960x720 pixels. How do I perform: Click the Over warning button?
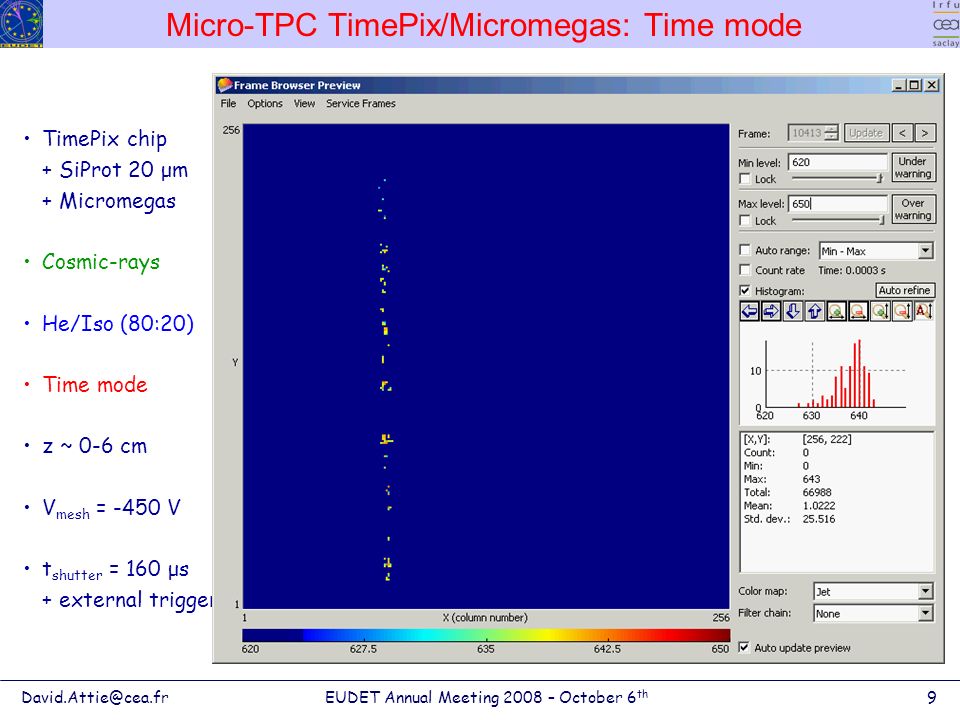tap(912, 209)
